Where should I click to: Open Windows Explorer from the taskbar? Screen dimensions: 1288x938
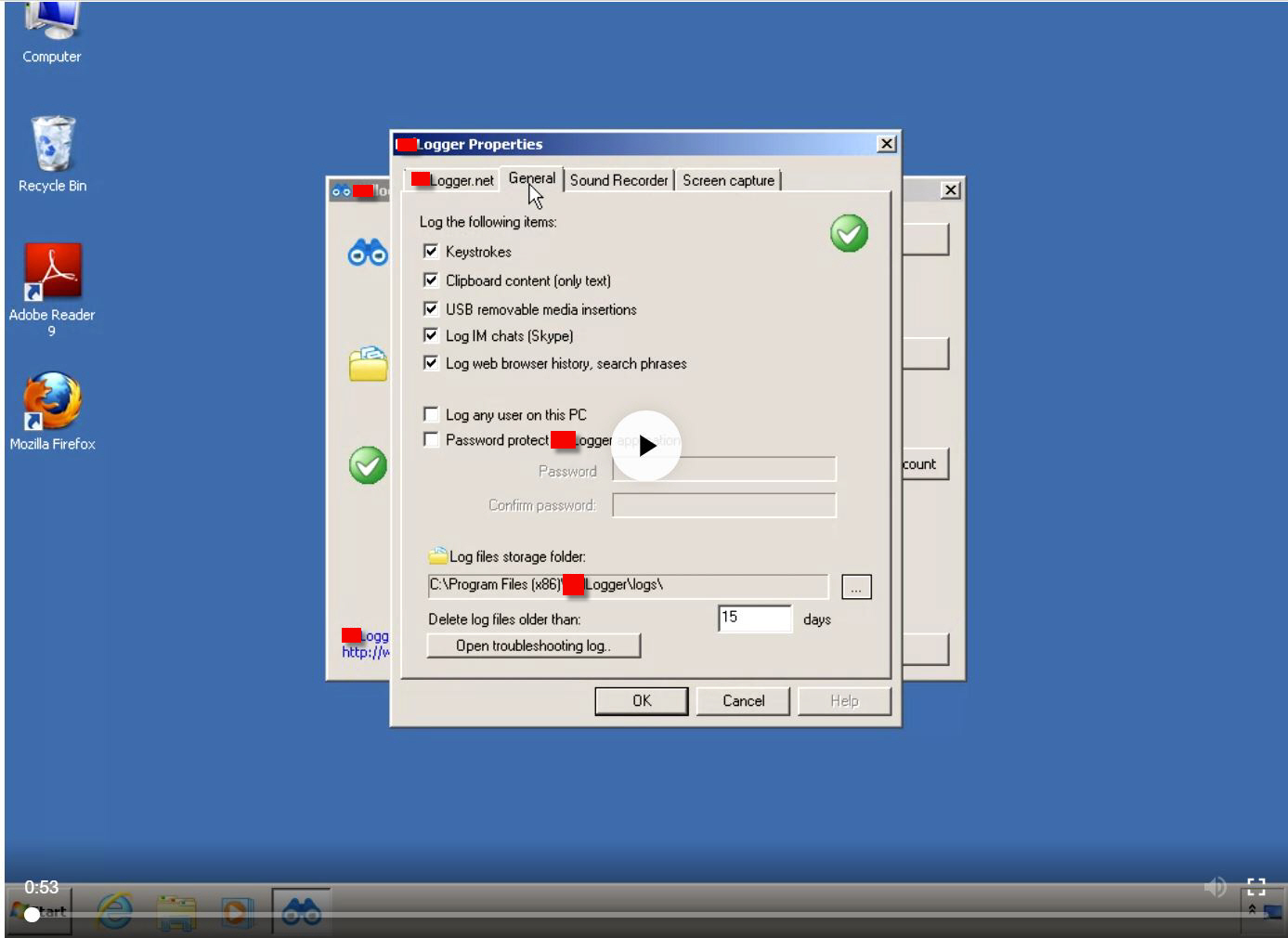click(x=176, y=911)
